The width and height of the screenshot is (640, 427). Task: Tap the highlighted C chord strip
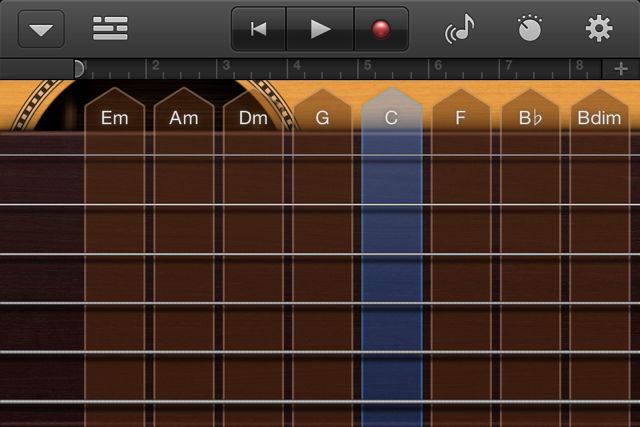(392, 257)
